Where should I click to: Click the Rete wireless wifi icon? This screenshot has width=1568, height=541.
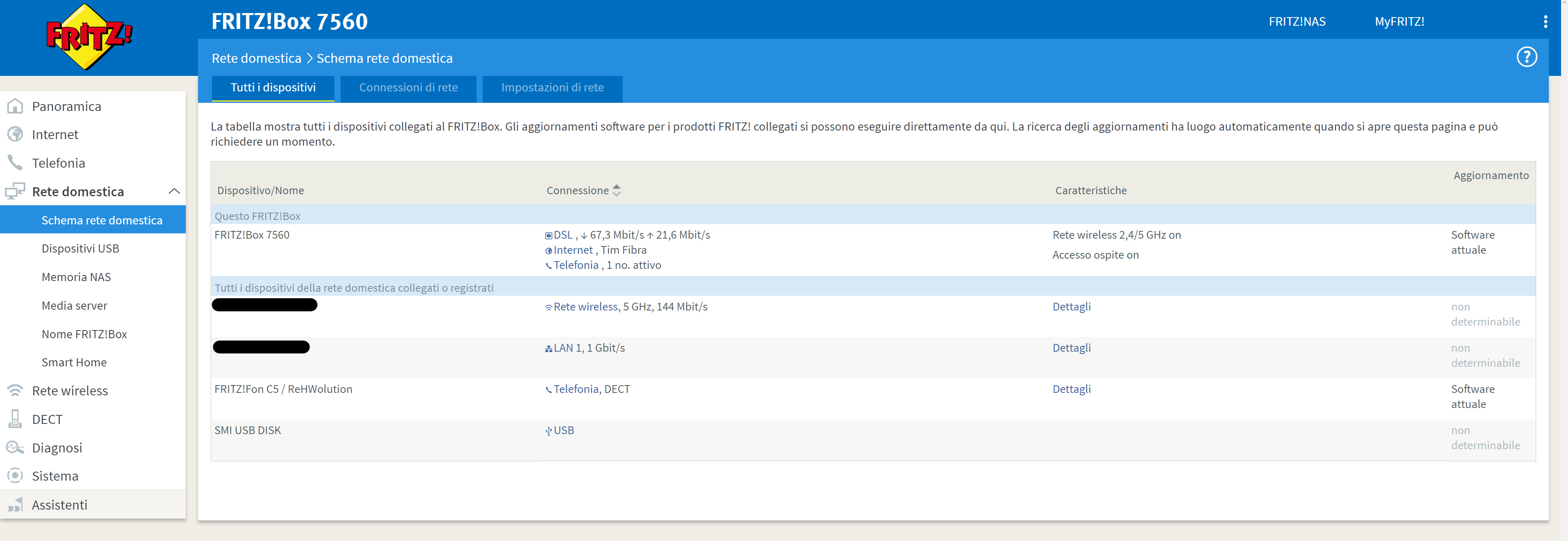click(x=15, y=390)
